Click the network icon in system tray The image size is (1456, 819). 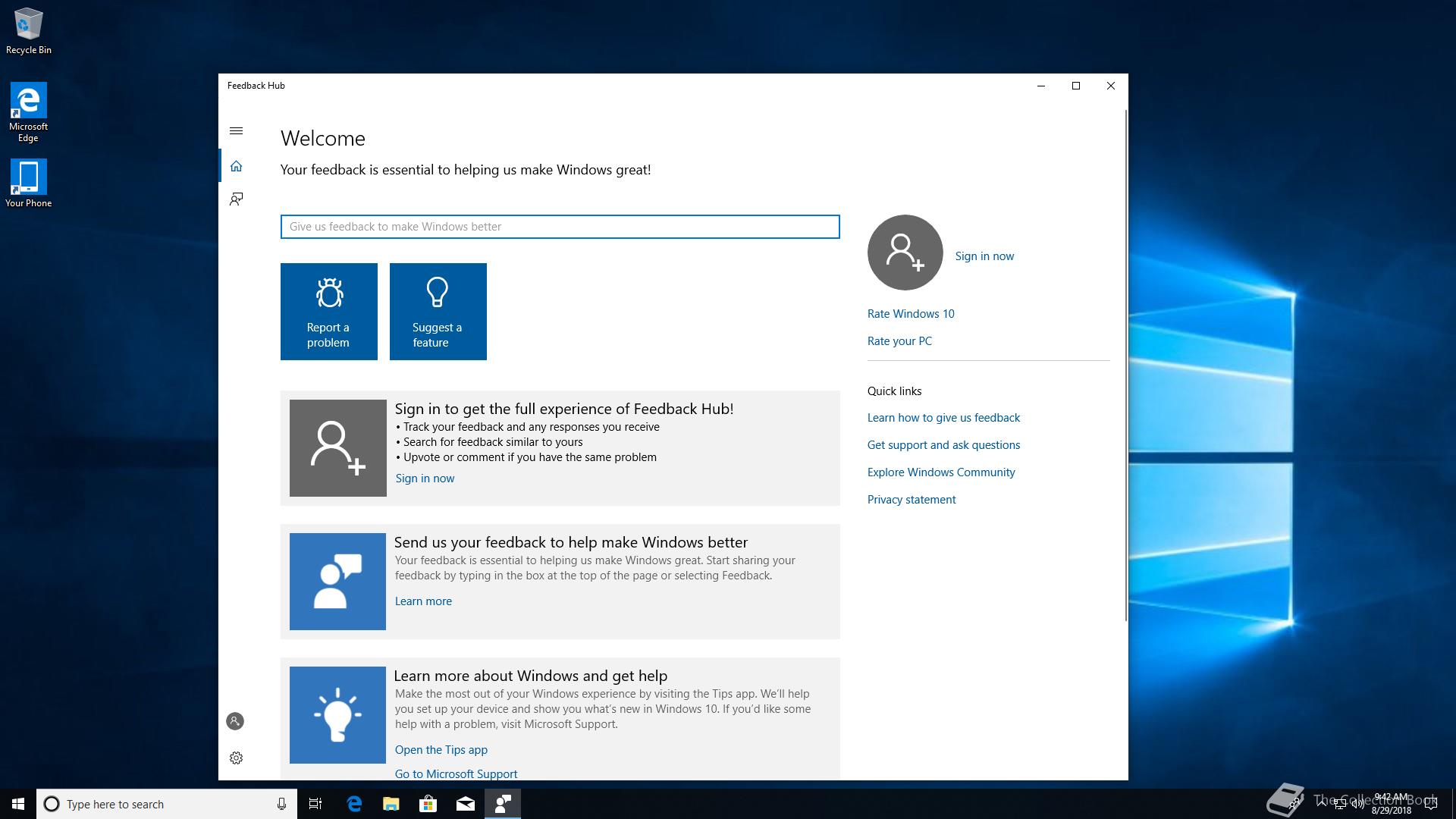pos(1340,804)
